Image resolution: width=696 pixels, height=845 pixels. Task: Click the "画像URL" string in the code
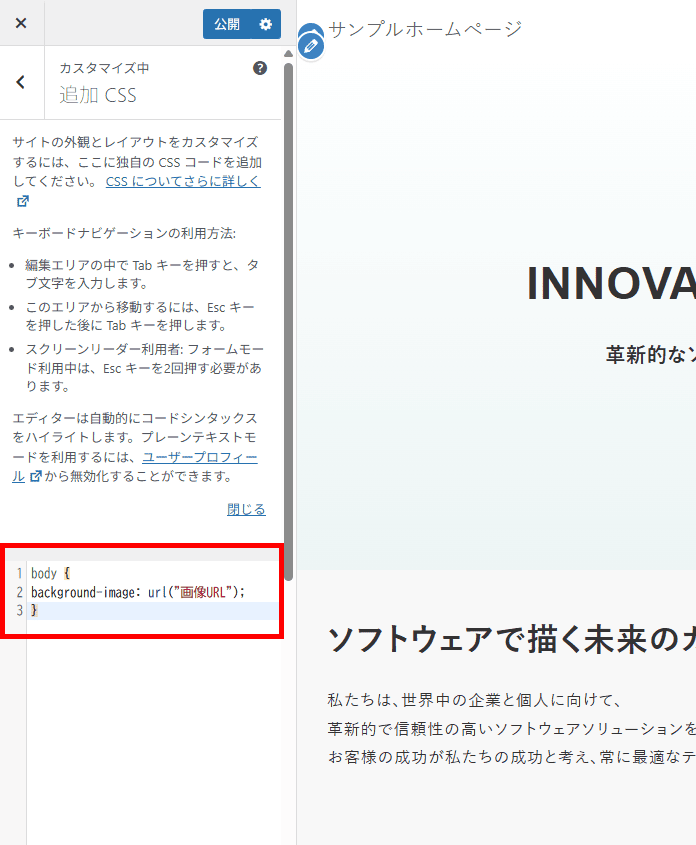tap(203, 592)
